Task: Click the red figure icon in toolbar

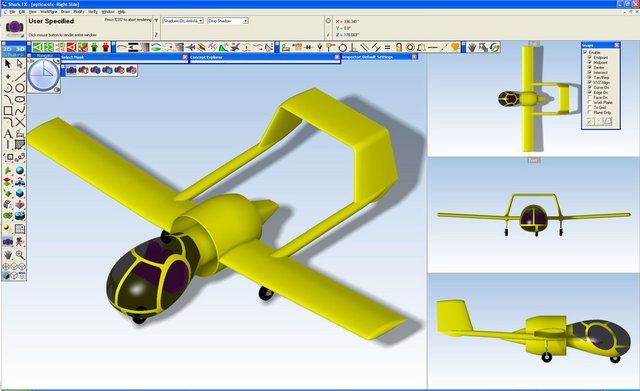Action: tap(105, 47)
